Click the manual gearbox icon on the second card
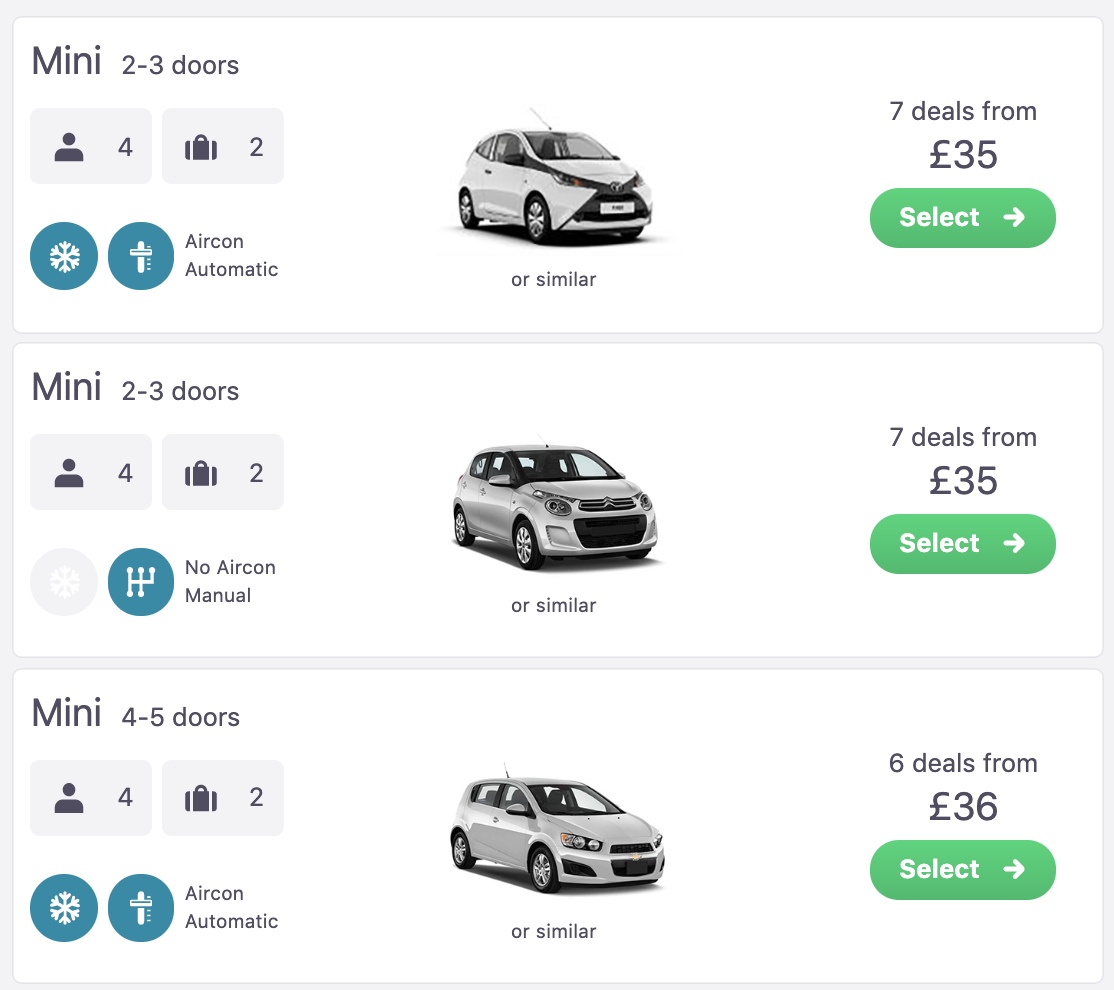The height and width of the screenshot is (990, 1114). pos(141,582)
